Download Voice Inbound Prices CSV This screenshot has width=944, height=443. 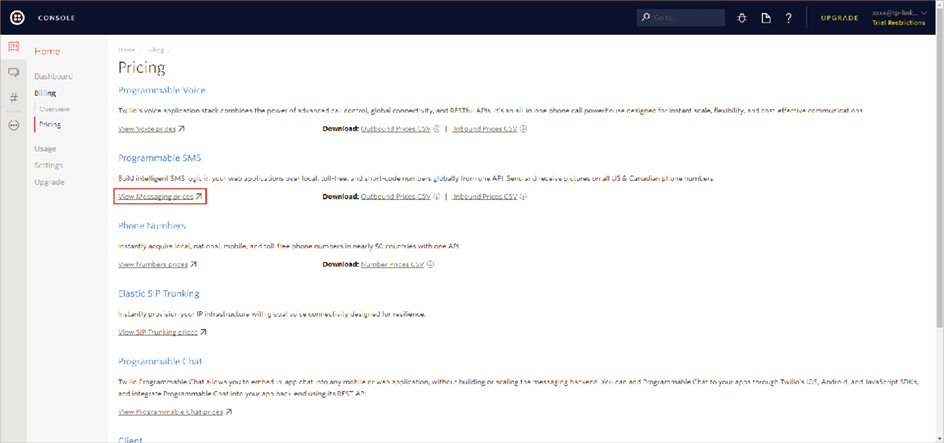point(485,129)
